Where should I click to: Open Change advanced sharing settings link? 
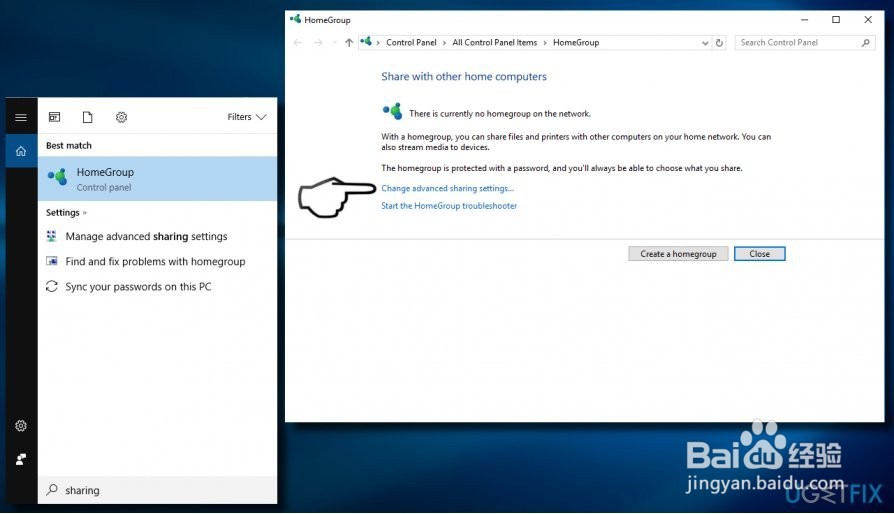click(x=448, y=189)
